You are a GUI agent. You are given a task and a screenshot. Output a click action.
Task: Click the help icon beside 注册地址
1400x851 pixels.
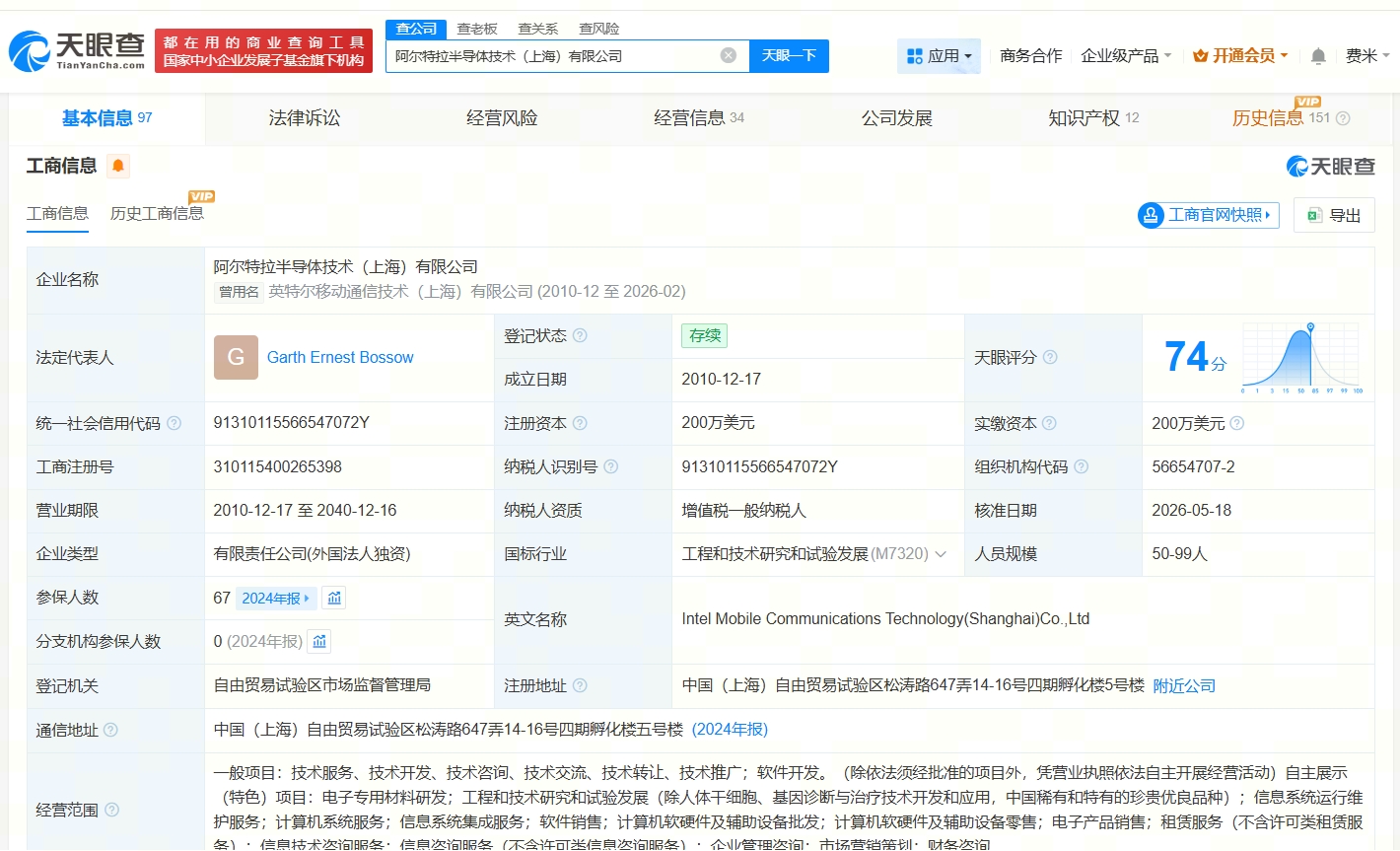(580, 685)
